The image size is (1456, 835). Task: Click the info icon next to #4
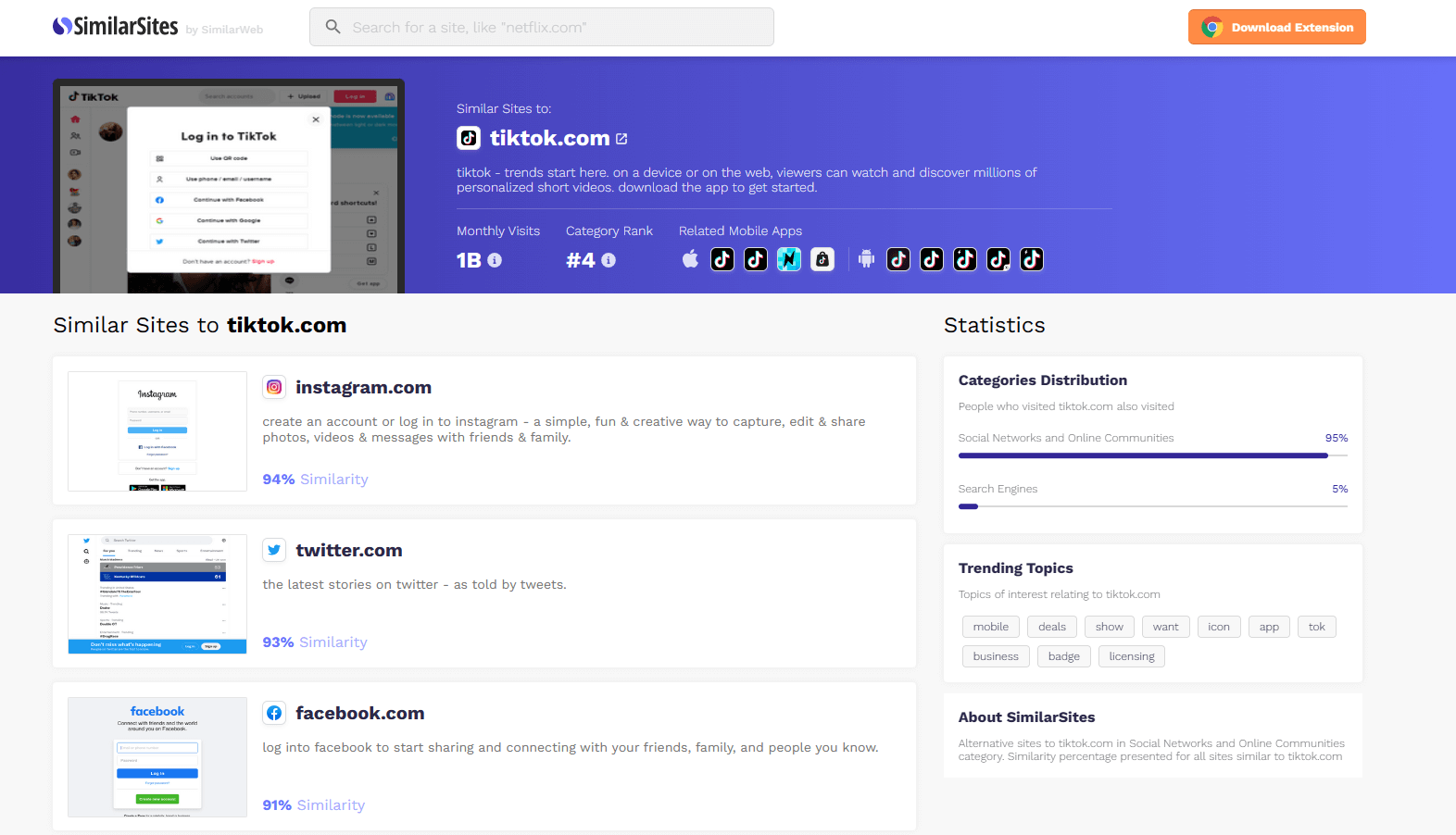[609, 260]
